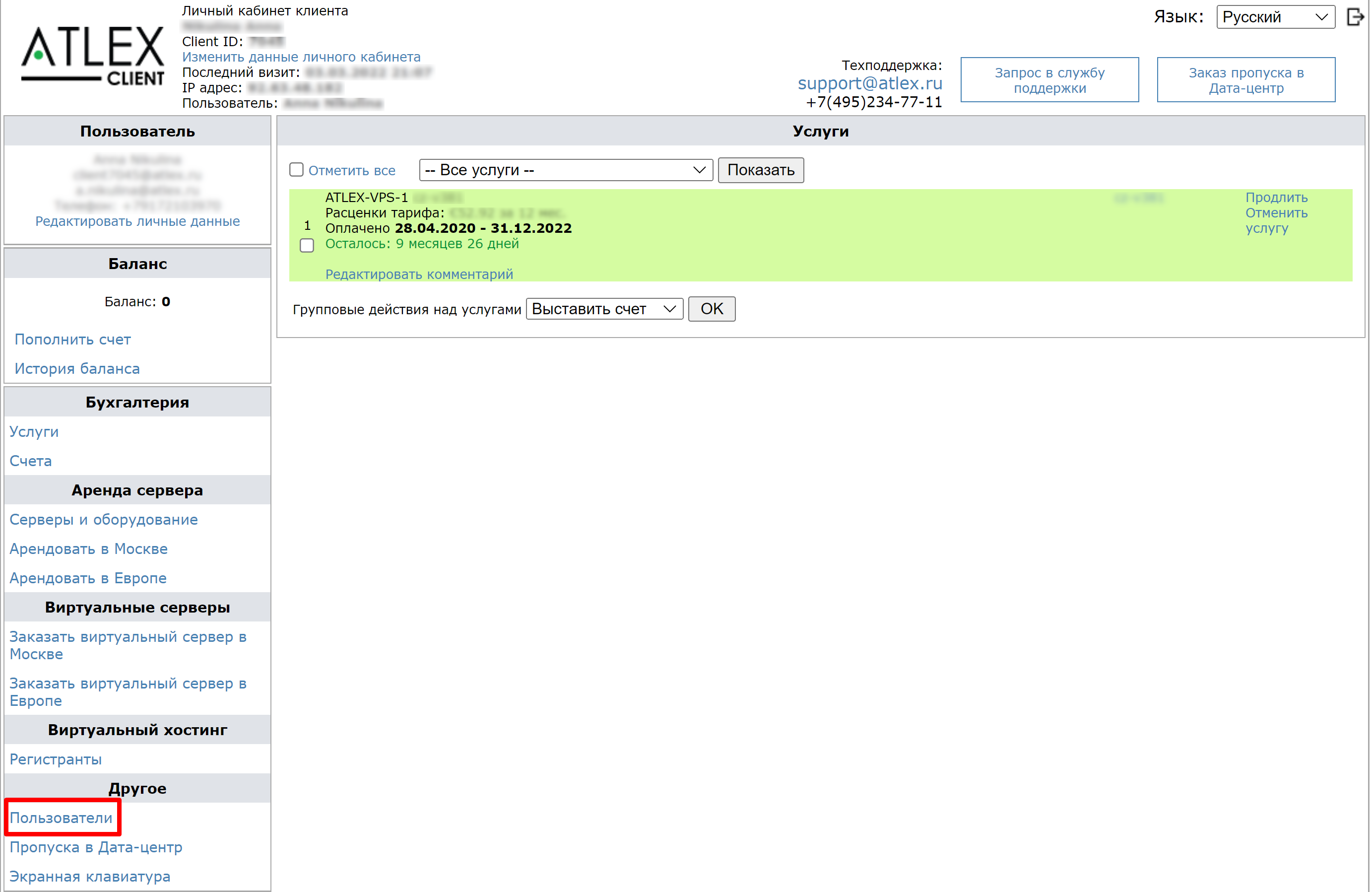1372x892 pixels.
Task: Open 'Серверы и оборудование' sidebar item
Action: (104, 520)
